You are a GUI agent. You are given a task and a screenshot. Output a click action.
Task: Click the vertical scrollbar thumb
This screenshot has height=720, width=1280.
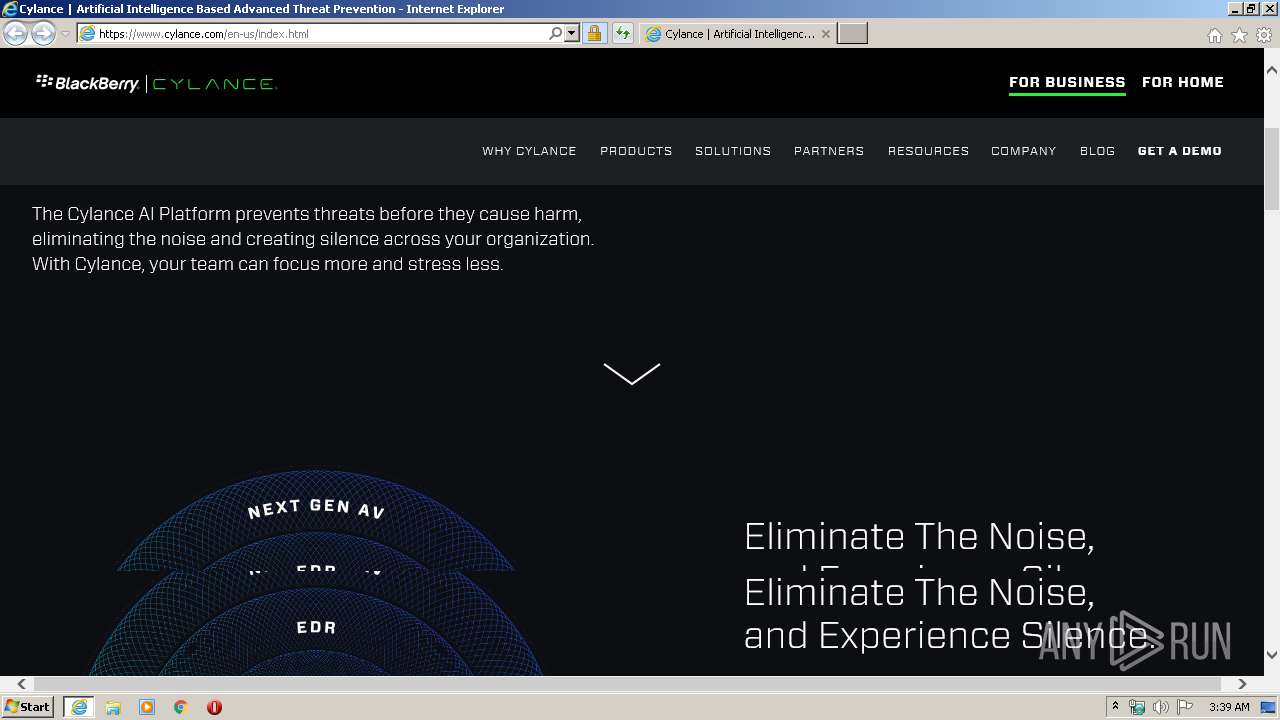point(1272,170)
